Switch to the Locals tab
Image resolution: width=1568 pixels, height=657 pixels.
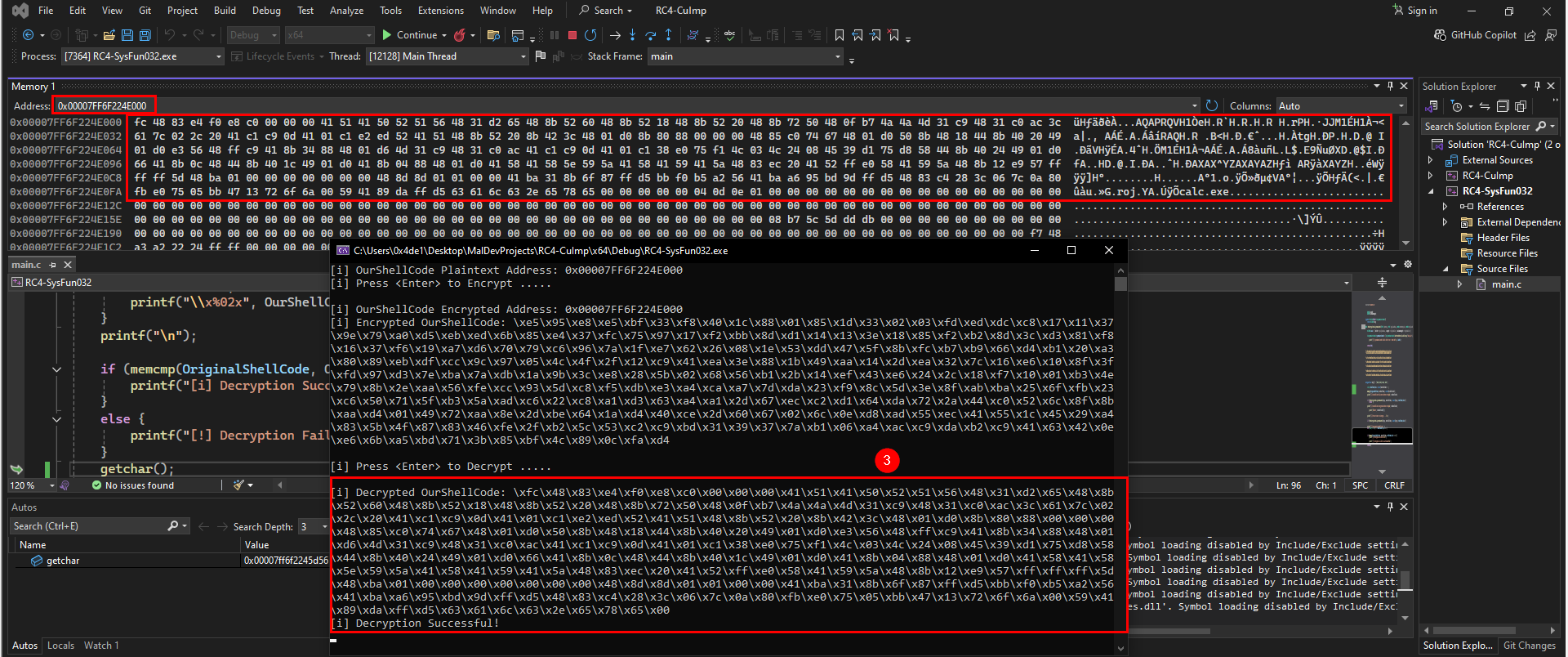coord(60,646)
